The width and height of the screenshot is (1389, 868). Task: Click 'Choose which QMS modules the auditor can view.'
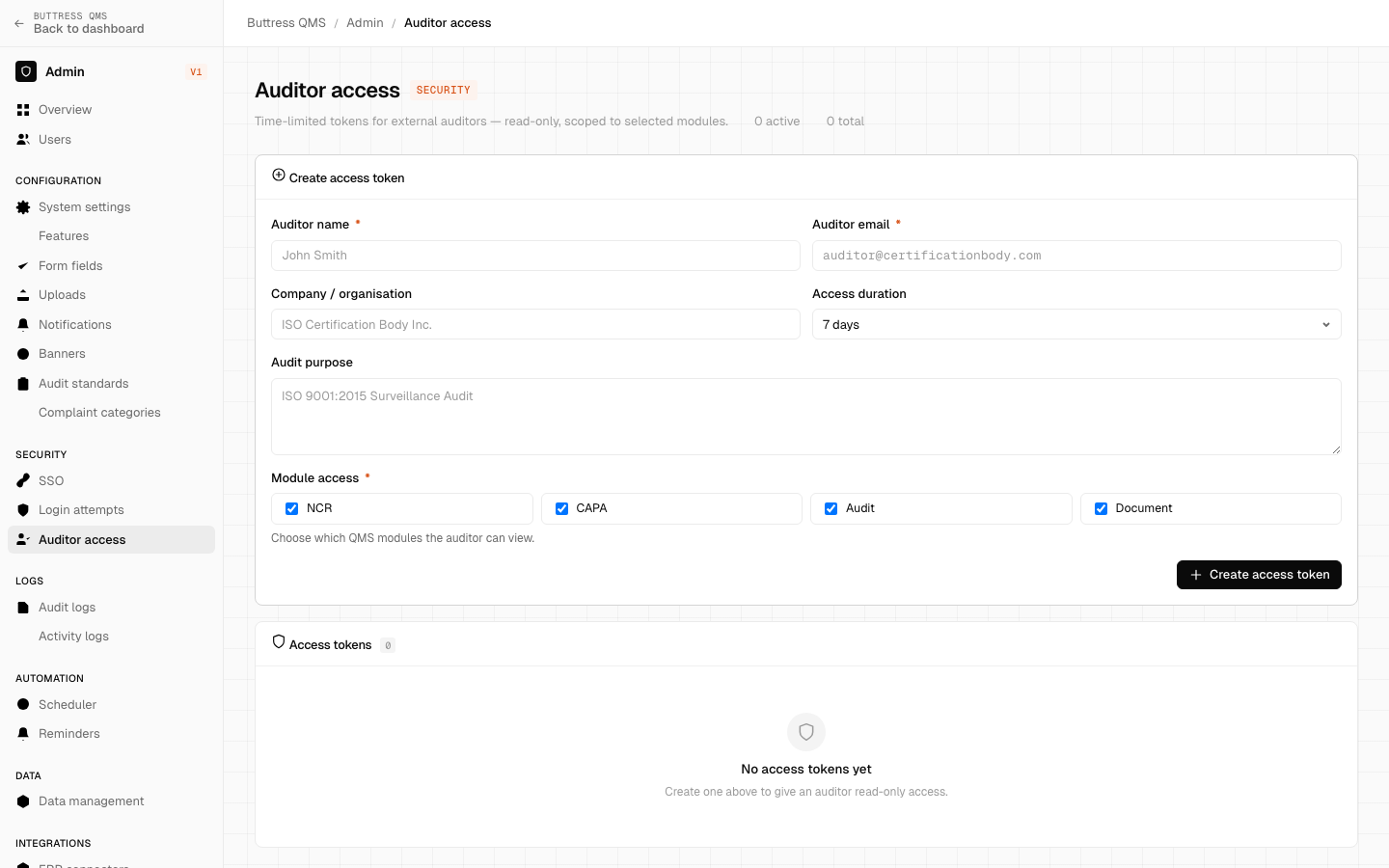tap(402, 538)
